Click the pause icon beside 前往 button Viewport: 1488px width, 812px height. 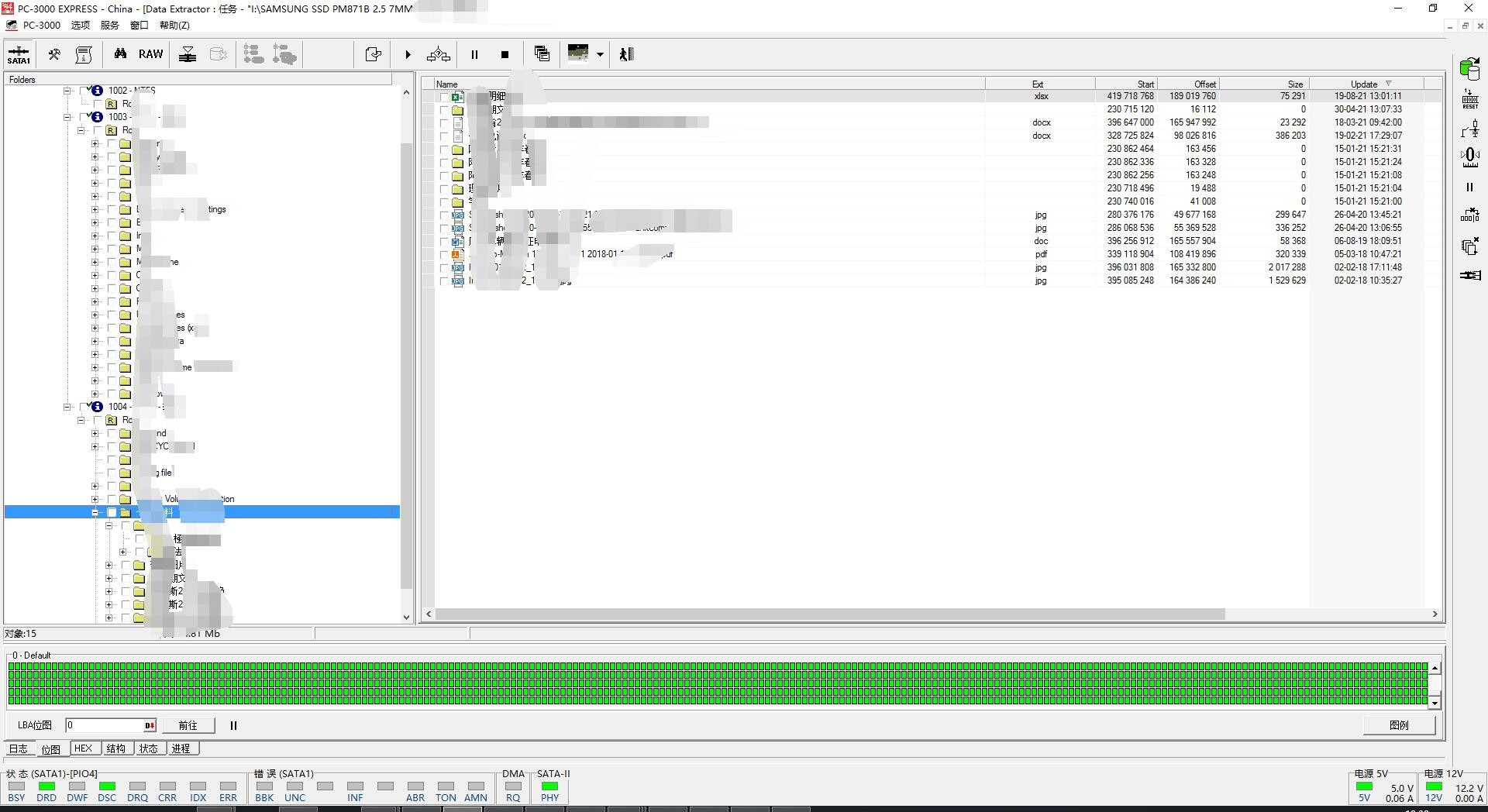click(233, 725)
